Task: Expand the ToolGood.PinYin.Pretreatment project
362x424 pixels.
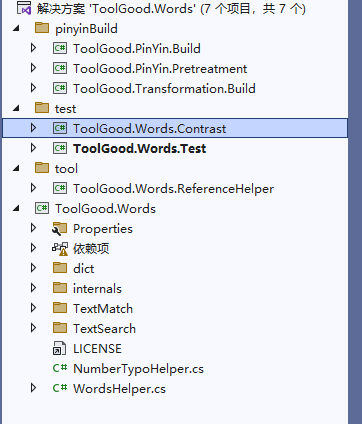Action: 33,68
